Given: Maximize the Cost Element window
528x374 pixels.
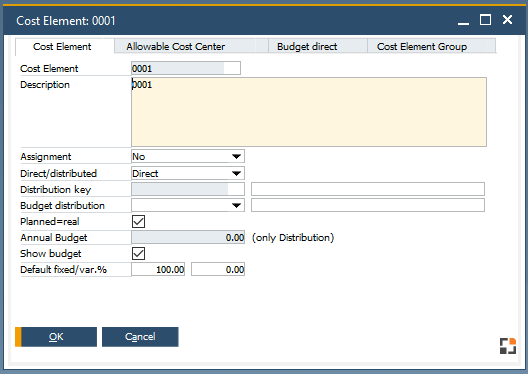Looking at the screenshot, I should pos(485,20).
